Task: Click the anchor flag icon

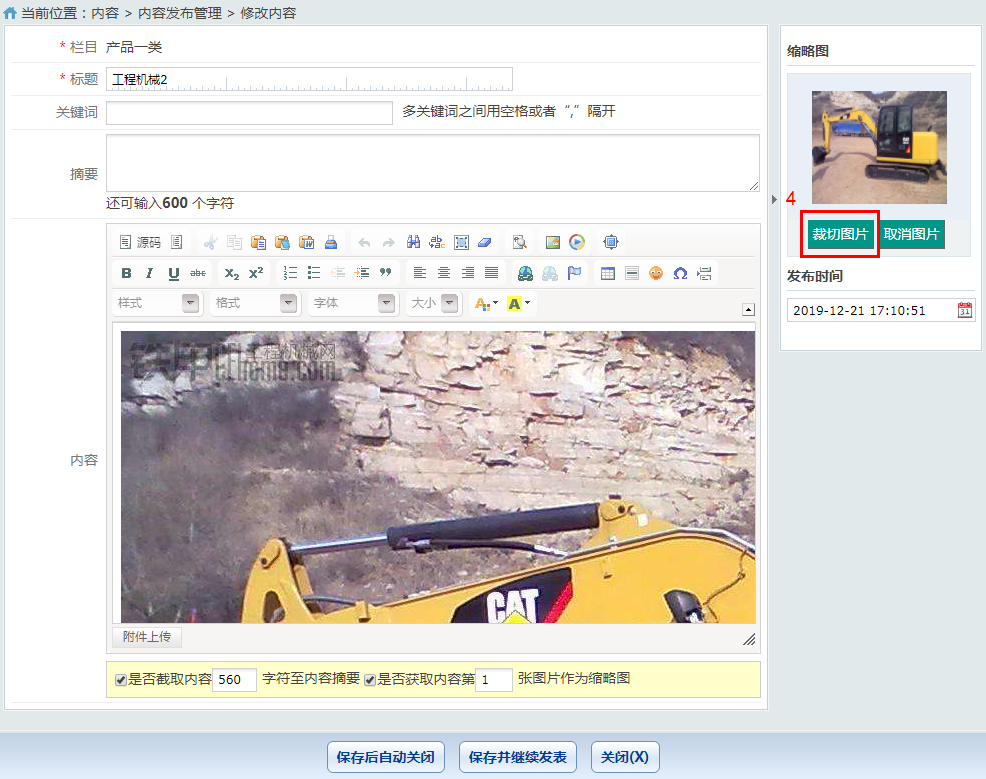Action: 574,273
